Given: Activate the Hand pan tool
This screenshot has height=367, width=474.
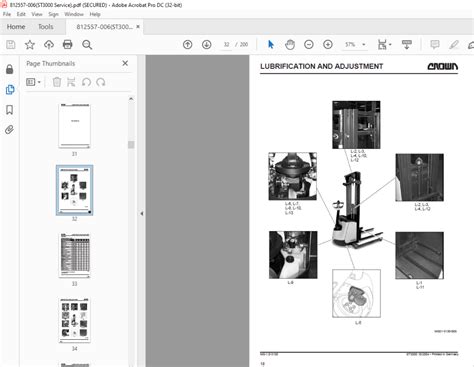Looking at the screenshot, I should pyautogui.click(x=290, y=44).
